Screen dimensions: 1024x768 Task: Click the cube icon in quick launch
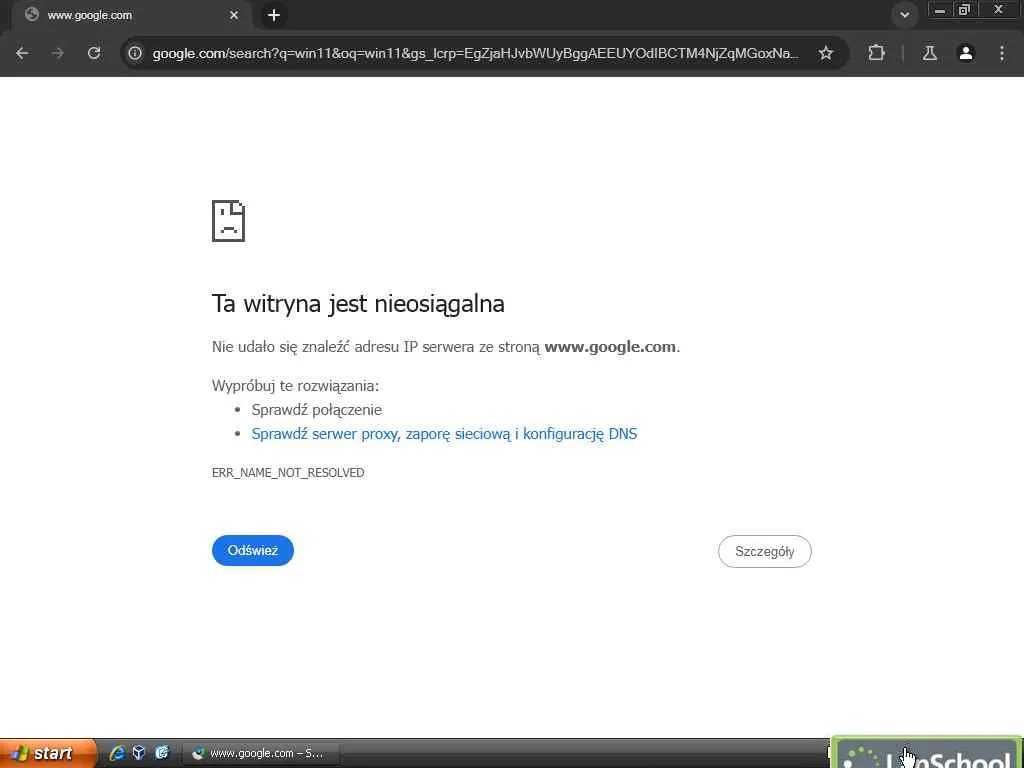pyautogui.click(x=139, y=753)
